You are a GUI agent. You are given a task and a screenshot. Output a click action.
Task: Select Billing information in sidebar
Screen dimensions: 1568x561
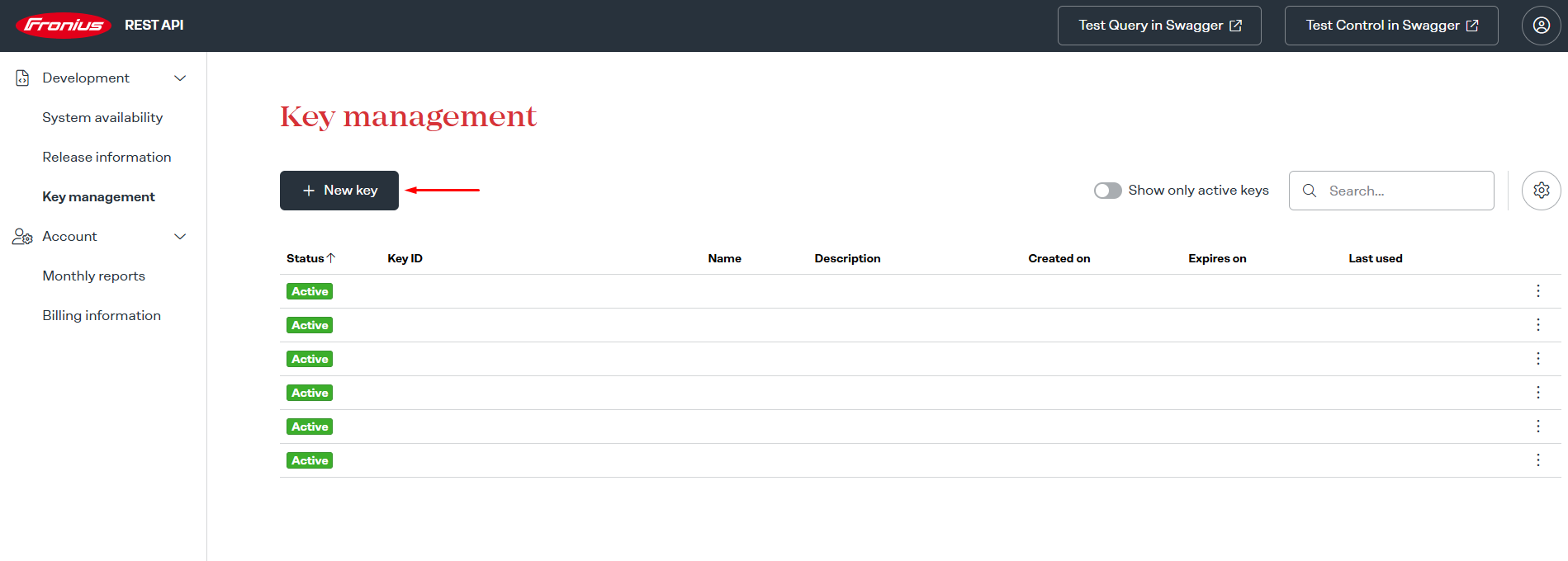tap(102, 316)
